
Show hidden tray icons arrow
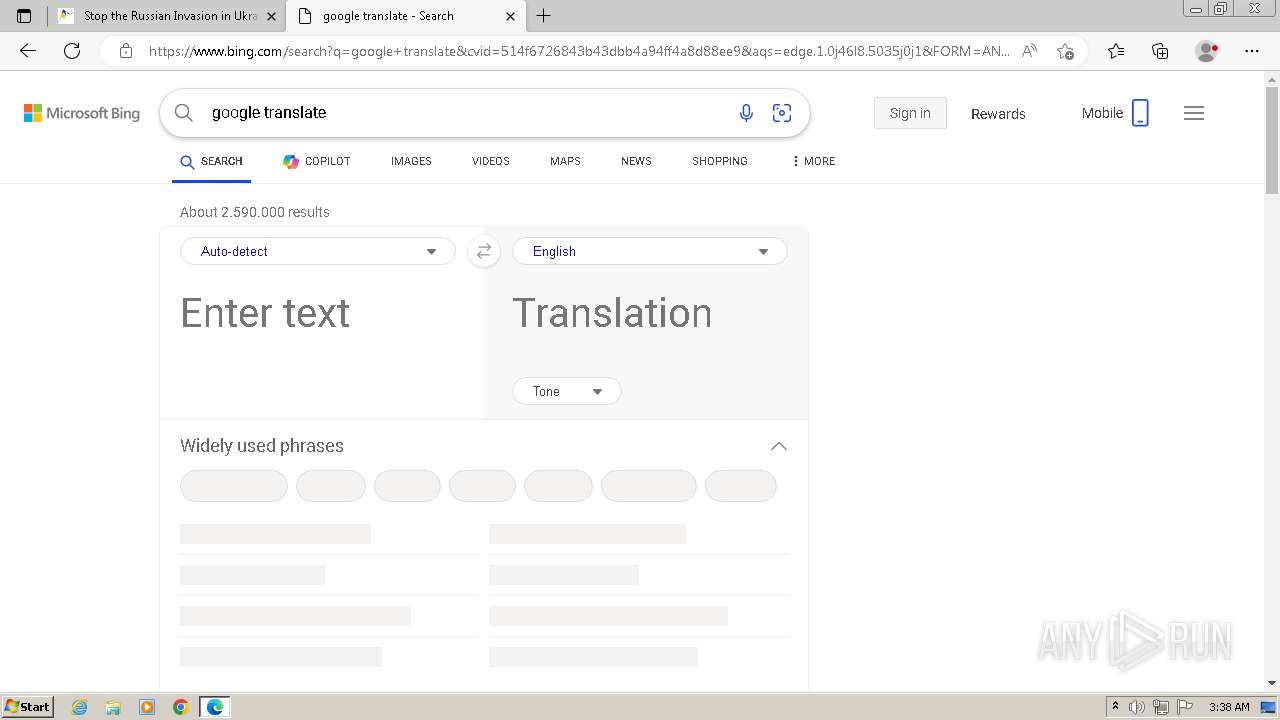pyautogui.click(x=1115, y=707)
